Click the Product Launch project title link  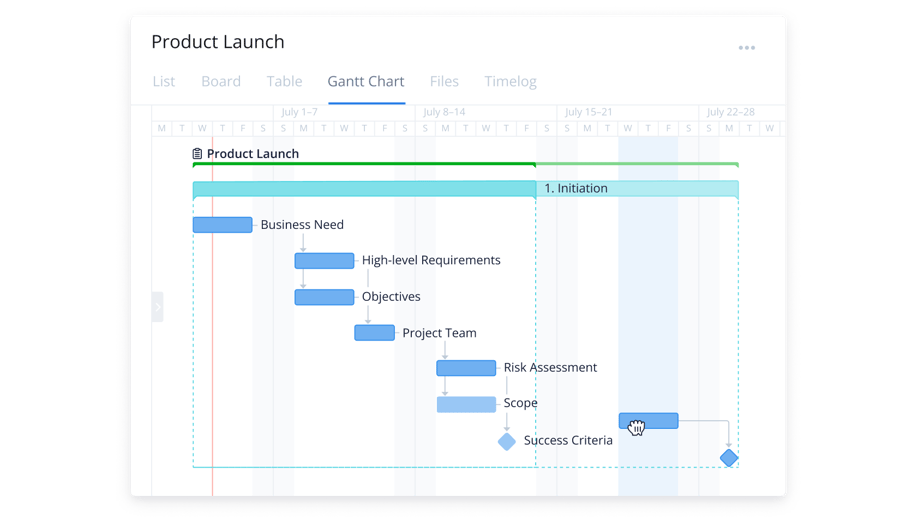click(x=252, y=154)
